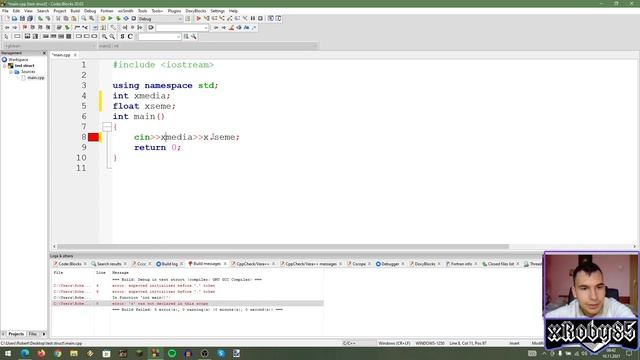Click the Build gear icon
The width and height of the screenshot is (640, 360).
point(102,19)
